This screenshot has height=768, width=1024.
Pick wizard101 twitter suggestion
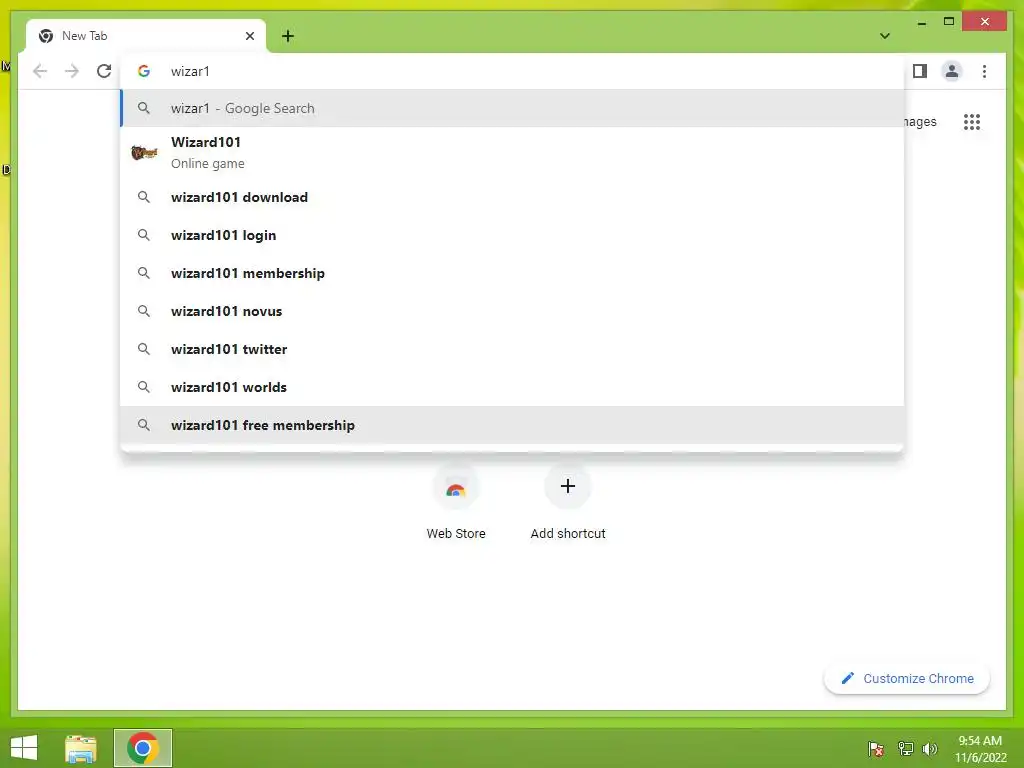[513, 349]
